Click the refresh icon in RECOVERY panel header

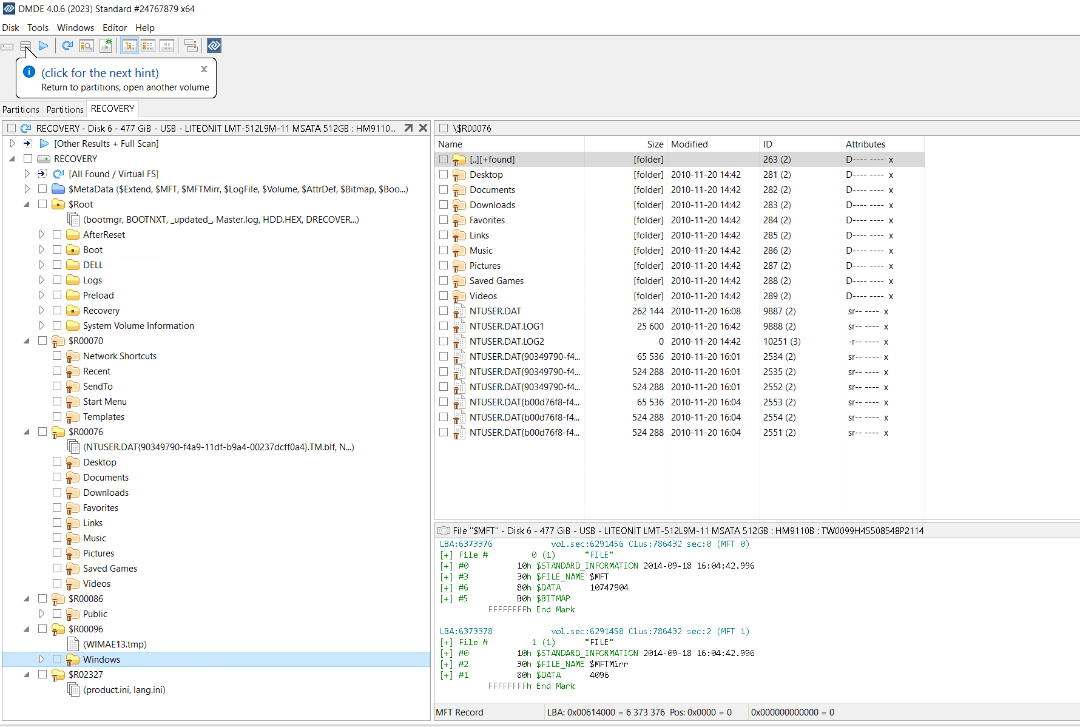[25, 129]
